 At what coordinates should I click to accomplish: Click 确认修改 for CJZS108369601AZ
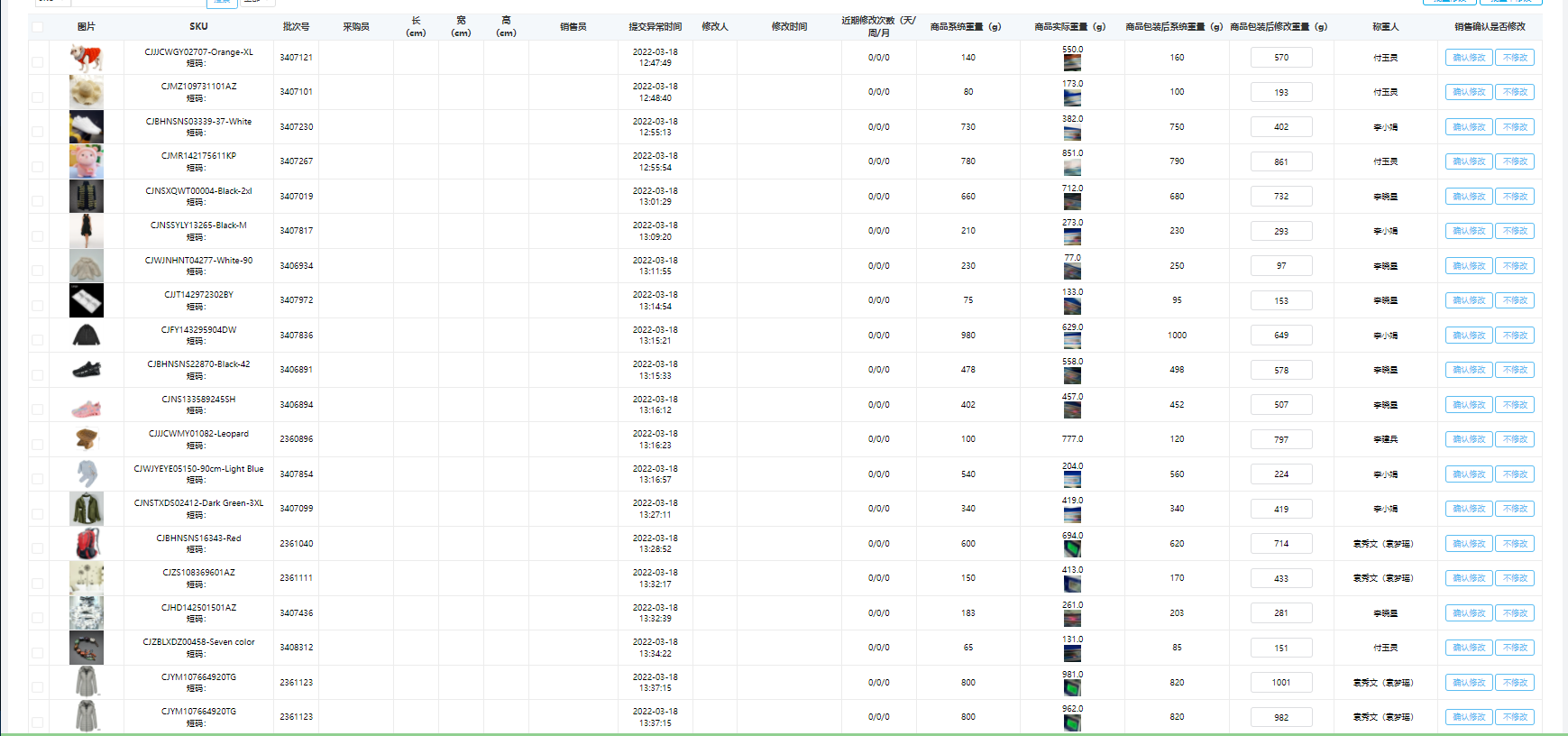pos(1469,578)
